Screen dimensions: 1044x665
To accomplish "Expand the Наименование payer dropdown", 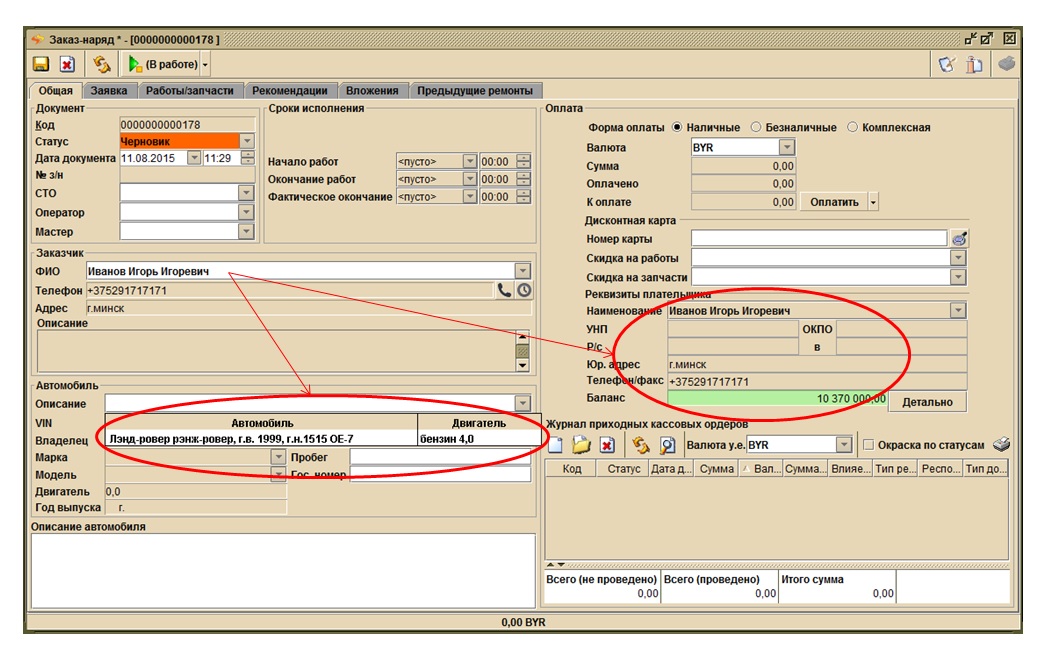I will click(957, 310).
